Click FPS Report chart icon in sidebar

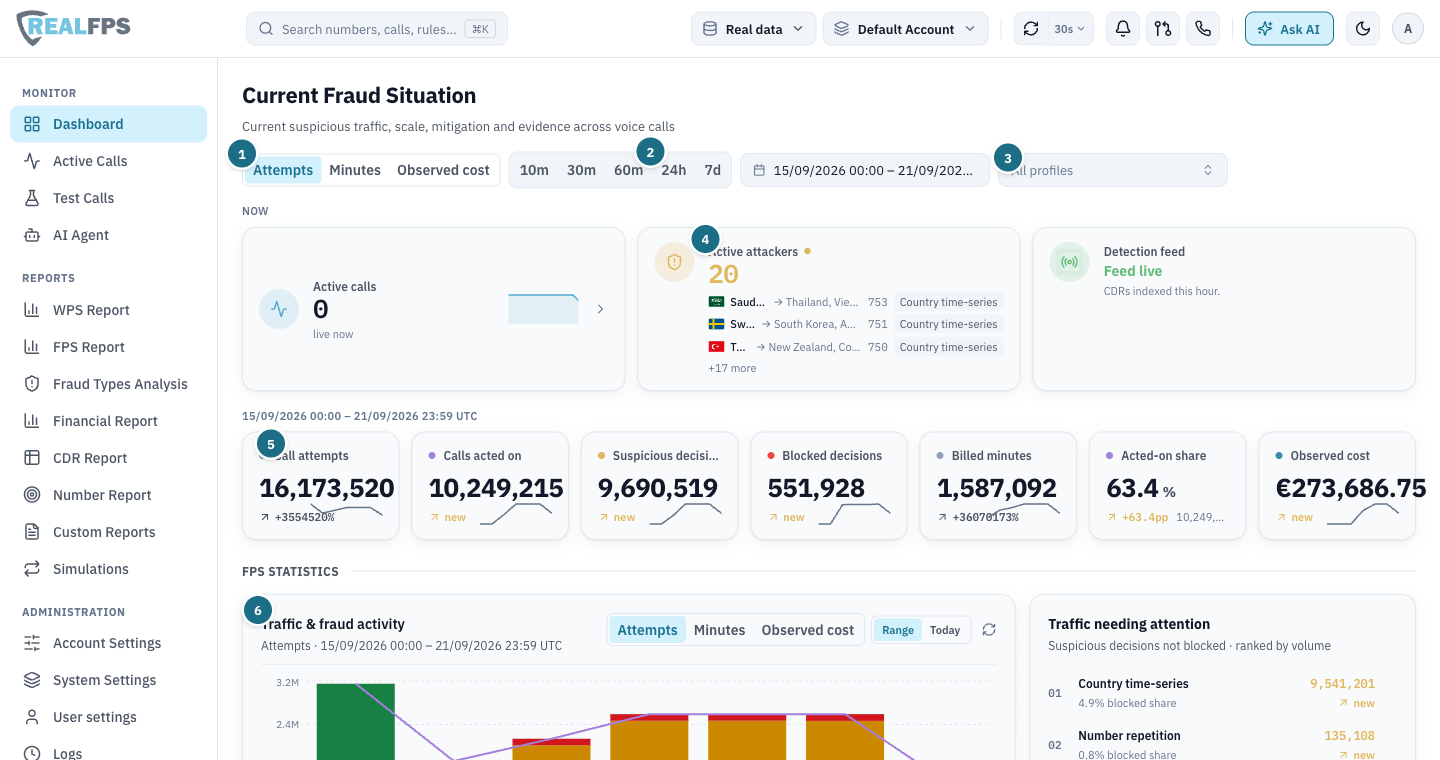coord(32,347)
